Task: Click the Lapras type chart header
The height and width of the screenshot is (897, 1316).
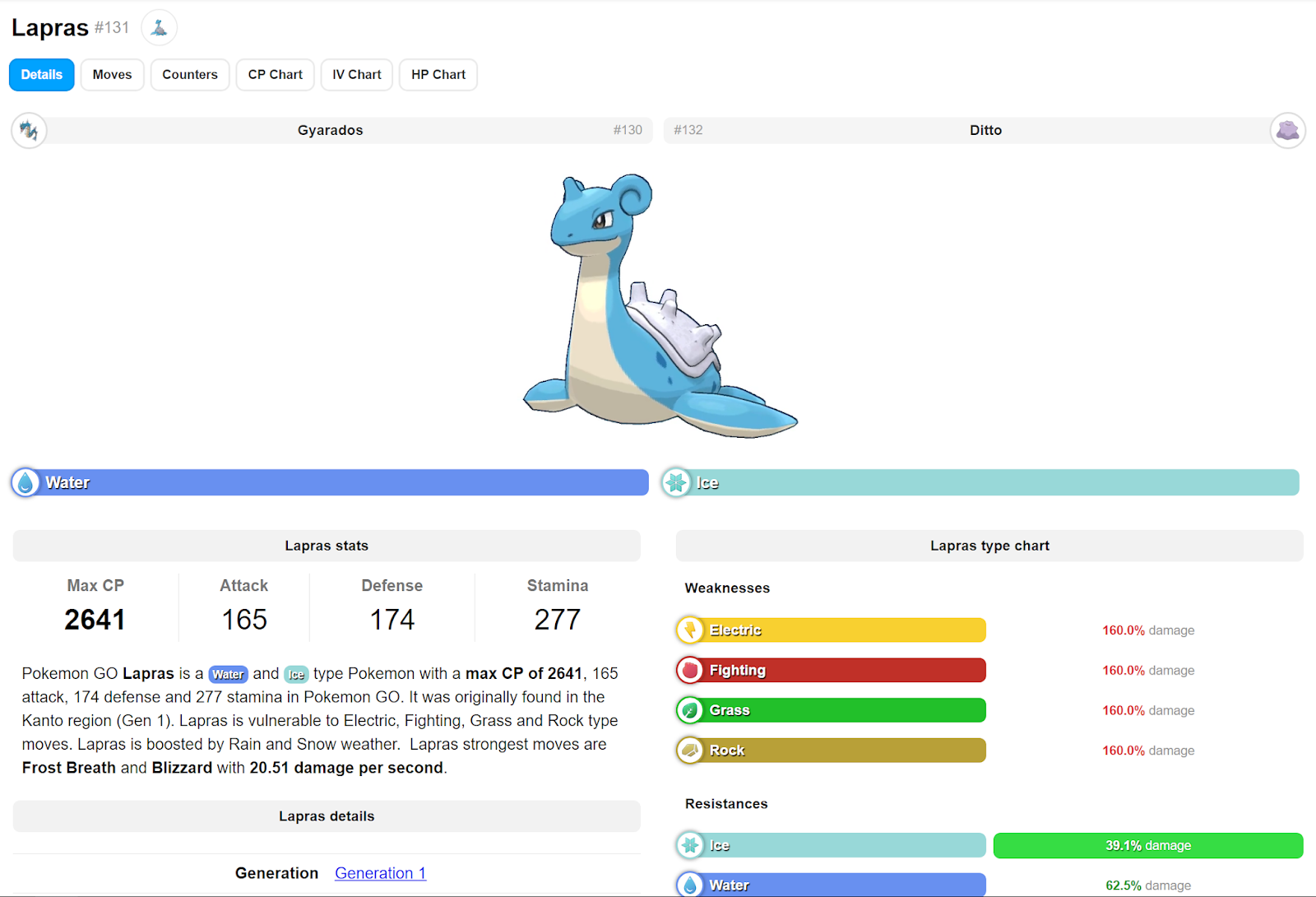Action: click(989, 546)
